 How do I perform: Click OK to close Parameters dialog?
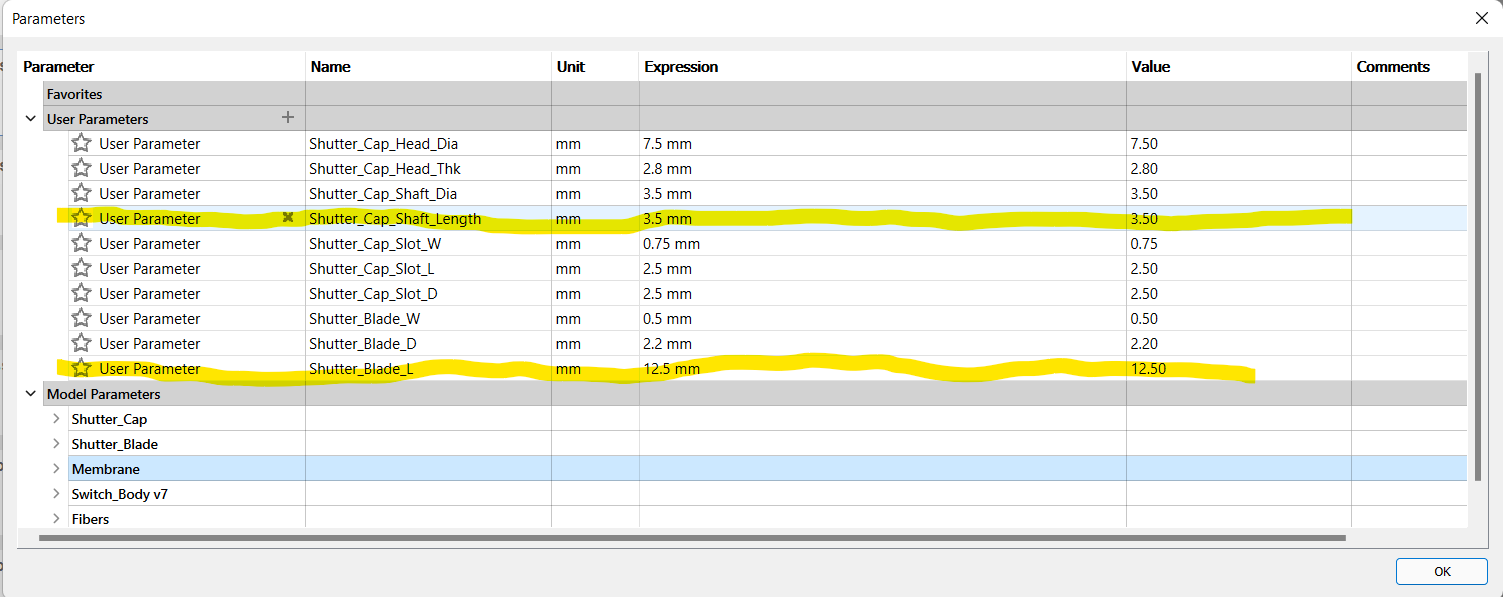point(1441,571)
